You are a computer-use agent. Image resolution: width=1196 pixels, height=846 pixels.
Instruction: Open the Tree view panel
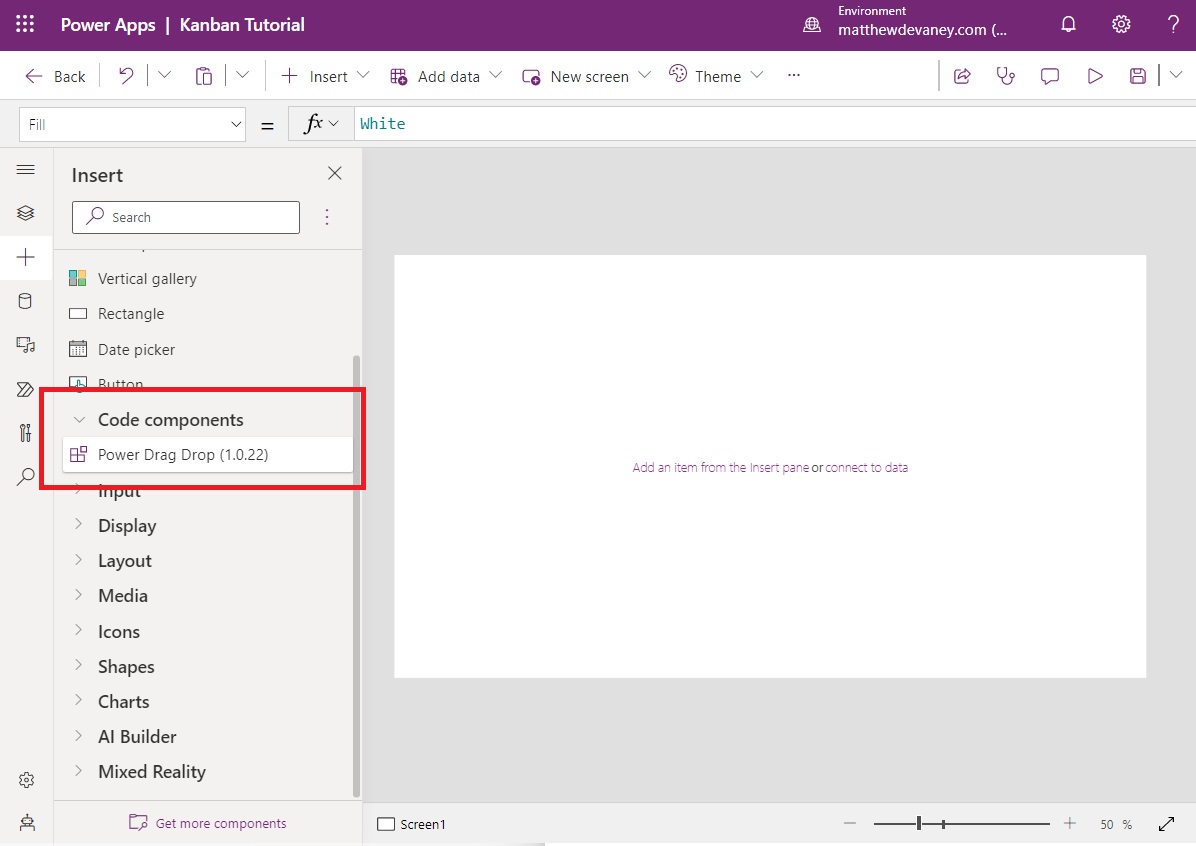click(x=26, y=212)
